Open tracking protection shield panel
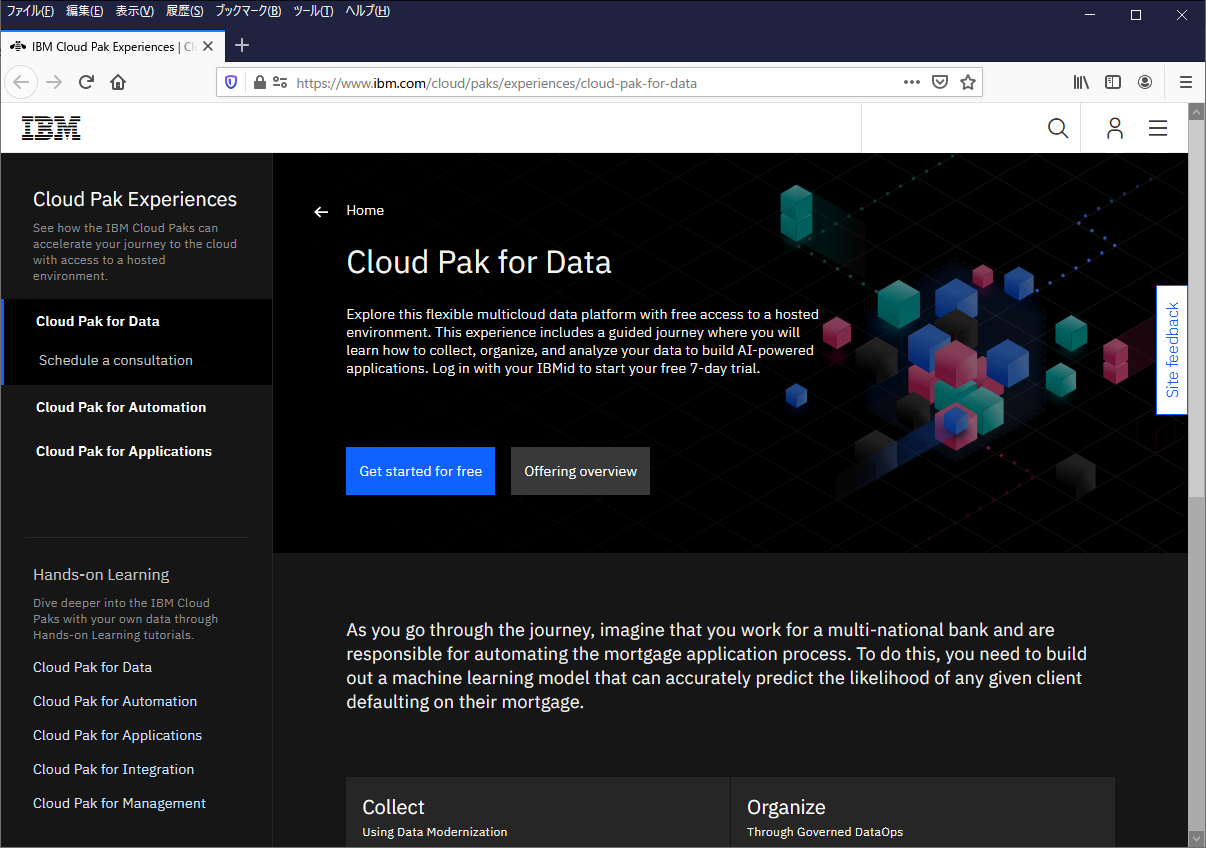Viewport: 1206px width, 848px height. (231, 83)
